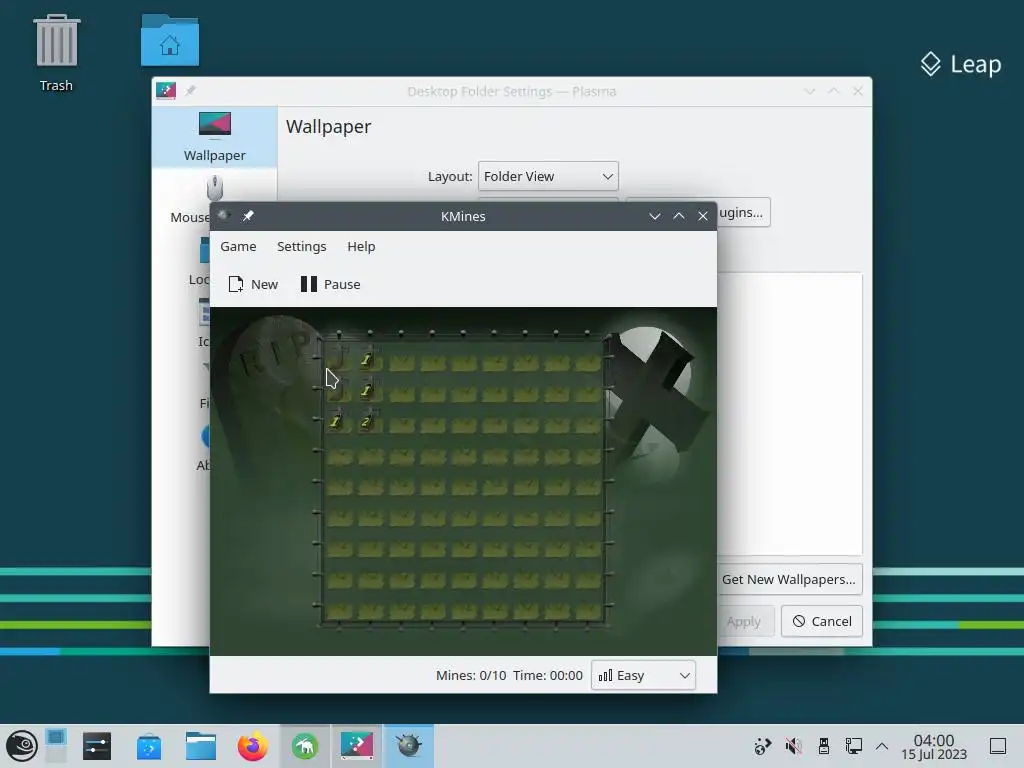Click the Time: 00:00 status text

coord(547,675)
